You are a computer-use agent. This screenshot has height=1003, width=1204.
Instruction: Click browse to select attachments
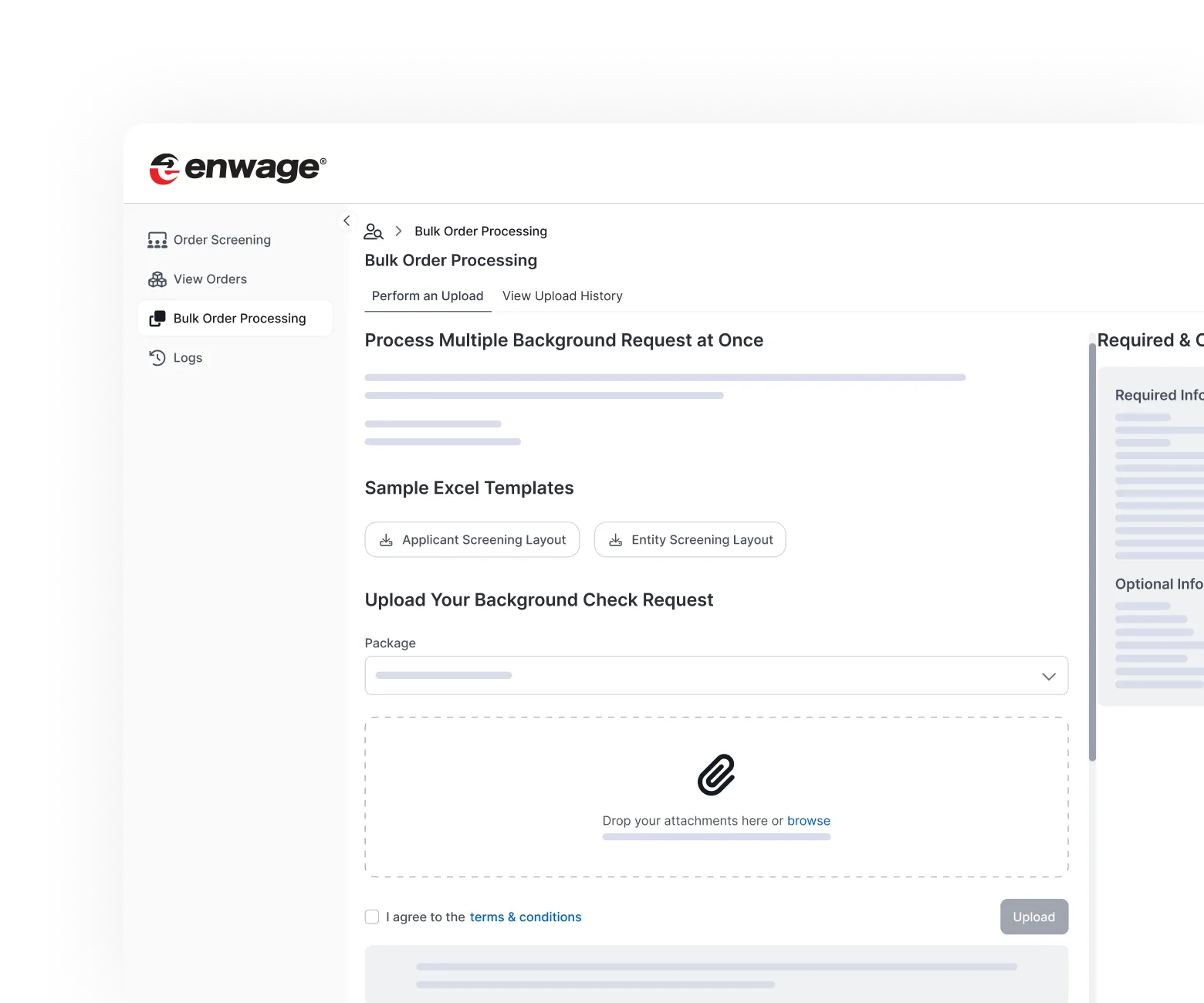pos(808,820)
